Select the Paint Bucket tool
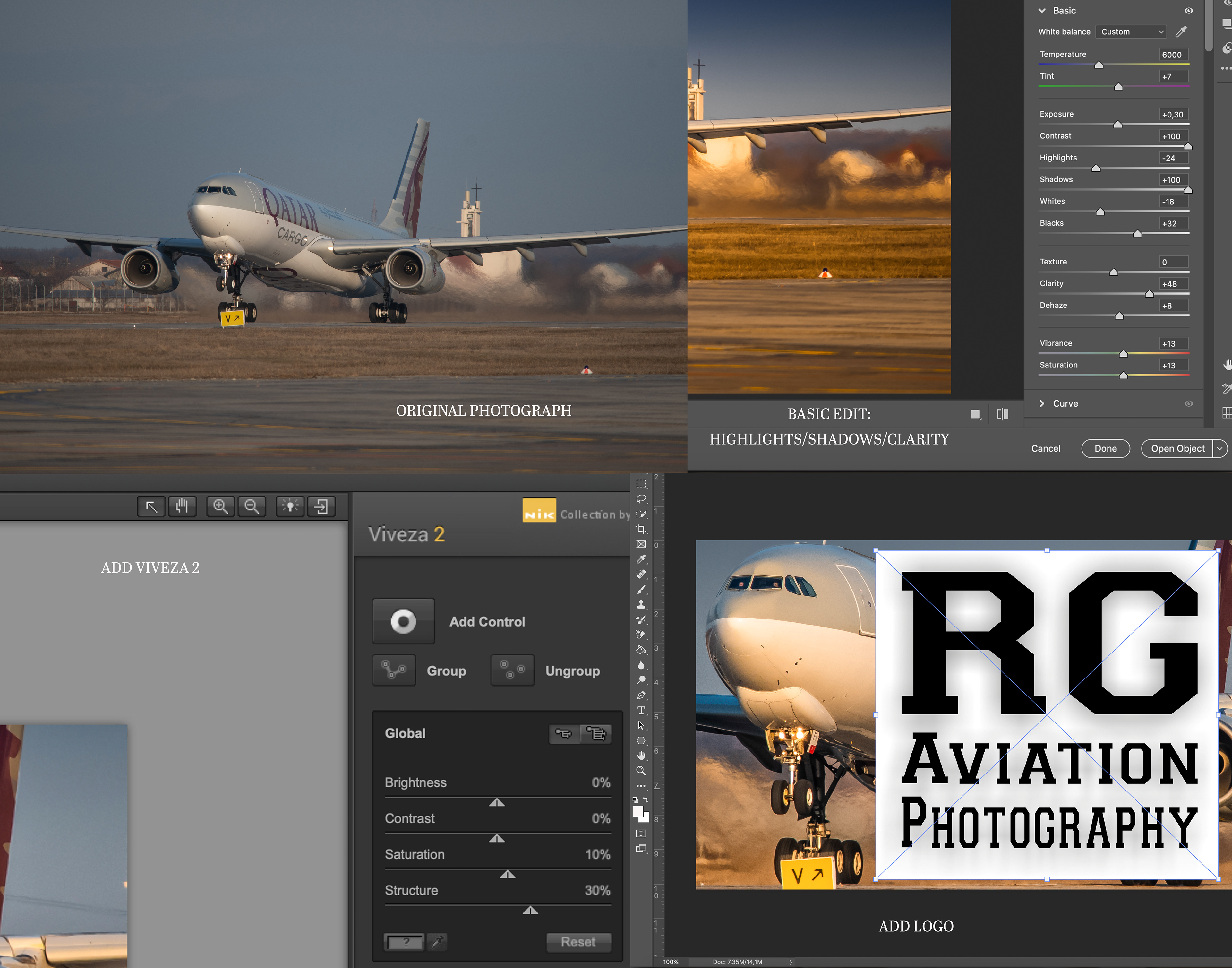Viewport: 1232px width, 968px height. pyautogui.click(x=641, y=650)
